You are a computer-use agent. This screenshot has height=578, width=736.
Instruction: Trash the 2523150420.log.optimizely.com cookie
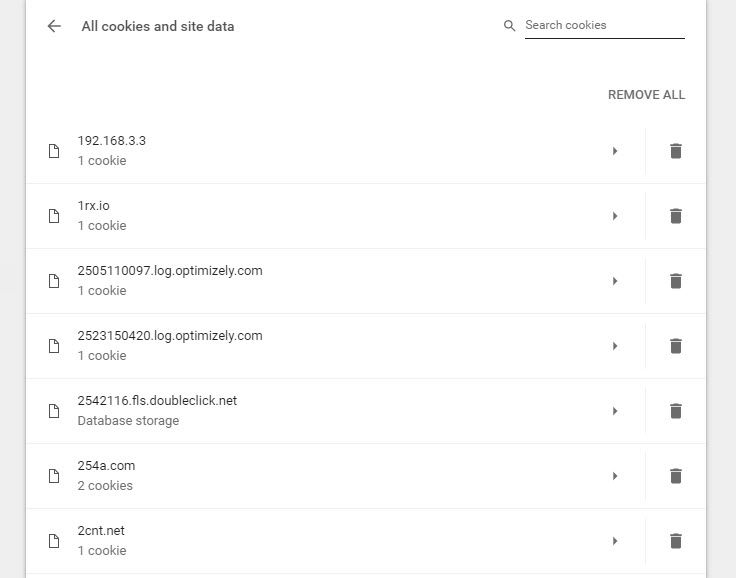[676, 346]
